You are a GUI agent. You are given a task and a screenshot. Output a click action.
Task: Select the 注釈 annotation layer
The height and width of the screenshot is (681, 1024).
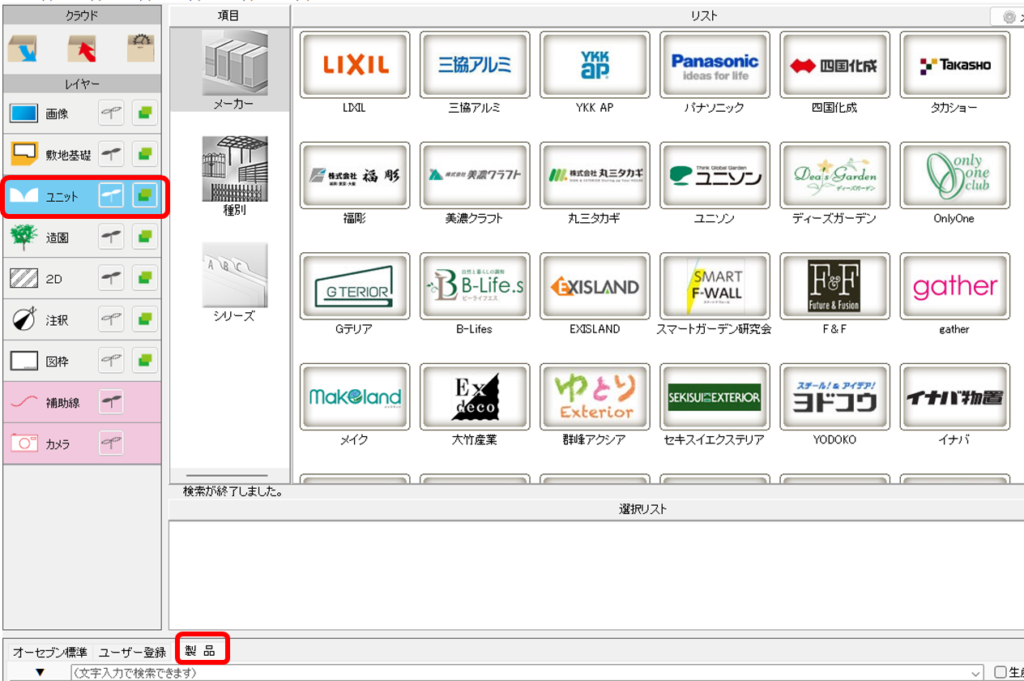(x=50, y=320)
